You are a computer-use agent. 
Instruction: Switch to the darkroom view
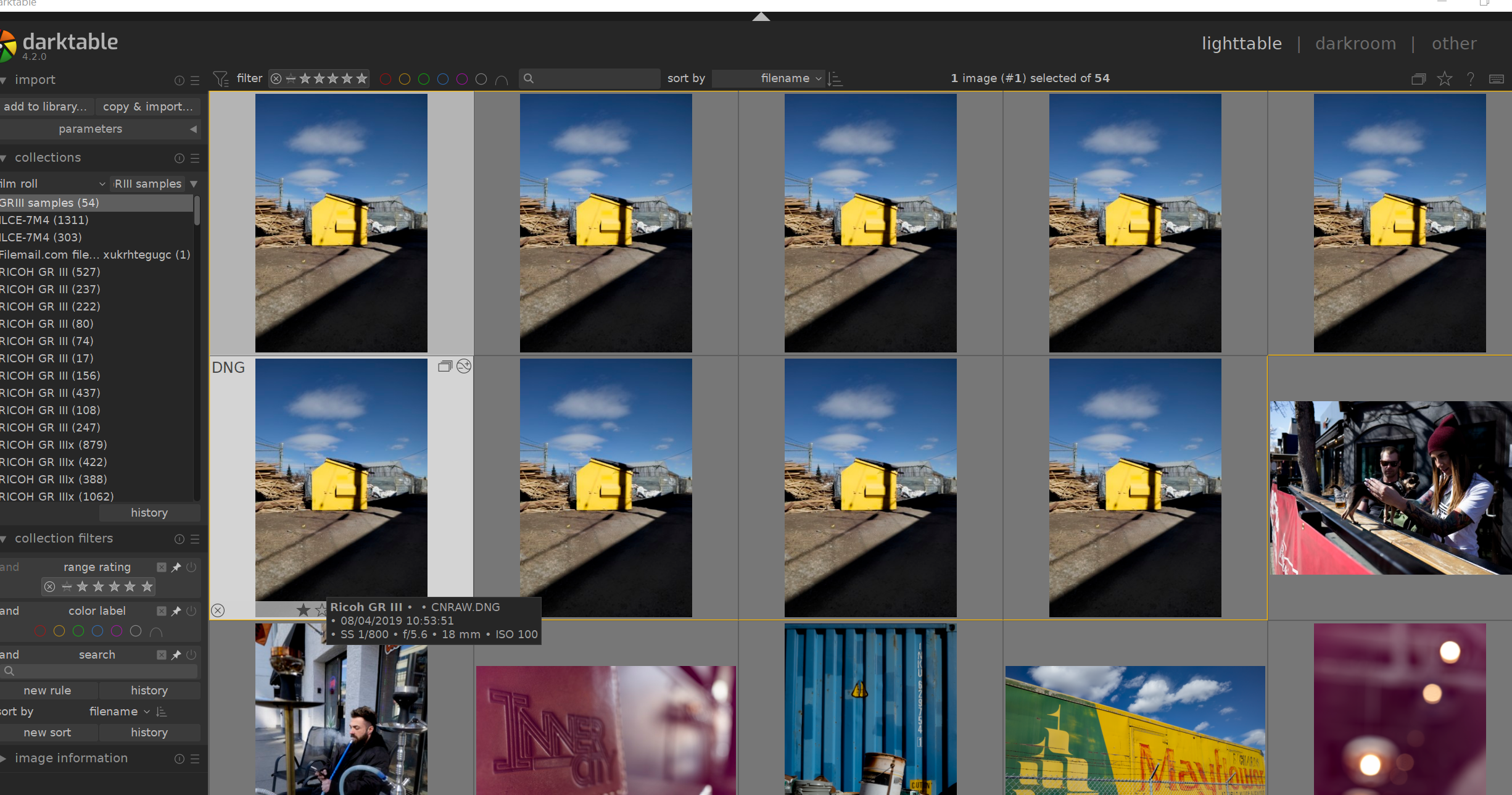click(x=1355, y=43)
